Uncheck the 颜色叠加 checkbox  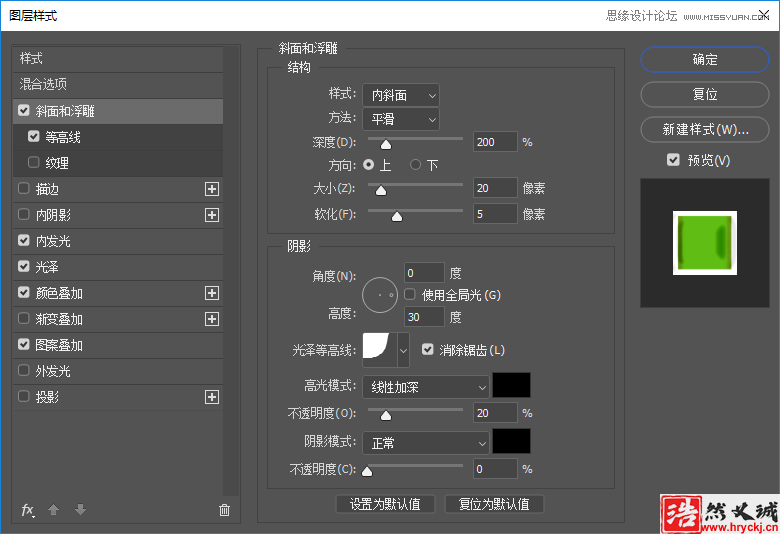[x=23, y=293]
